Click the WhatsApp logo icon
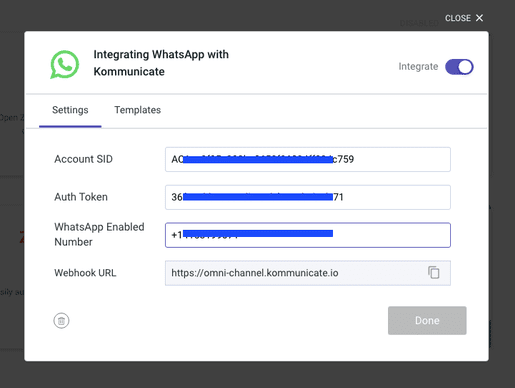Image resolution: width=515 pixels, height=388 pixels. pos(65,65)
